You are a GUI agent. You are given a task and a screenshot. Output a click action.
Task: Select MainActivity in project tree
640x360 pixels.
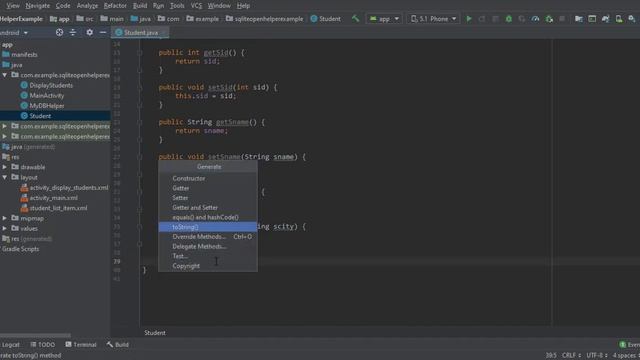pos(47,96)
